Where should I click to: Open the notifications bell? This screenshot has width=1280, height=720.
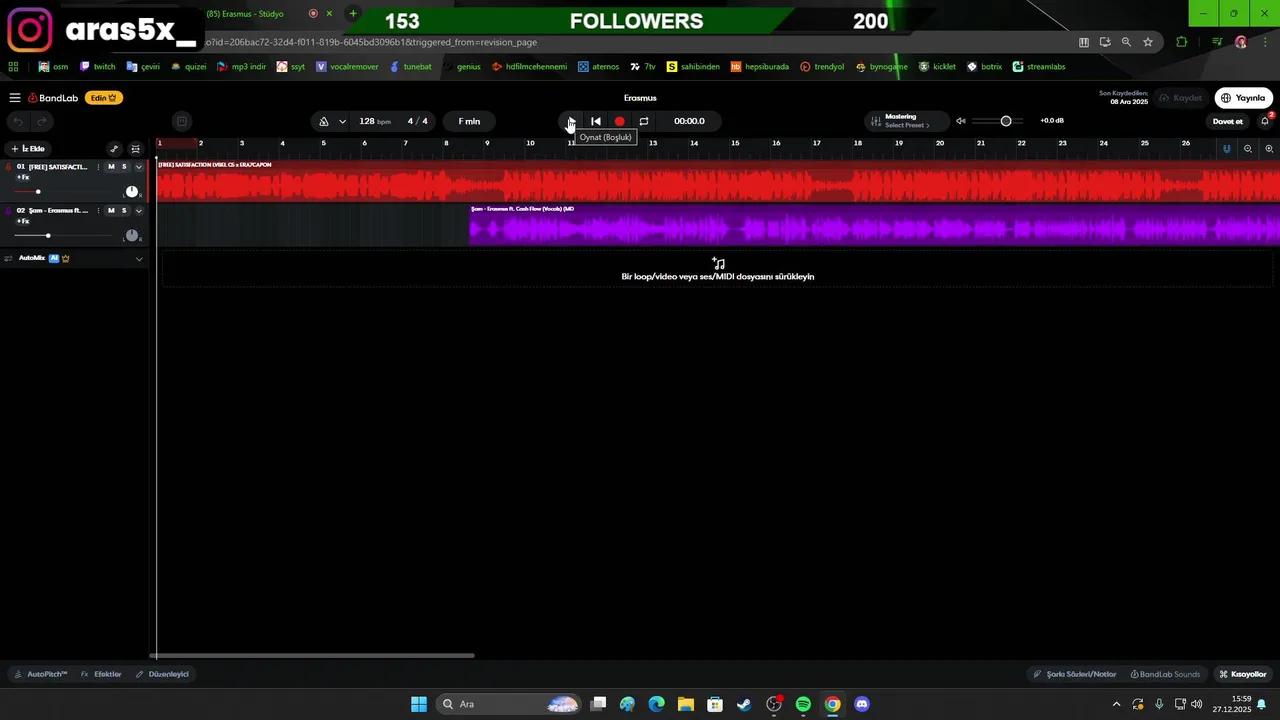pyautogui.click(x=1265, y=121)
